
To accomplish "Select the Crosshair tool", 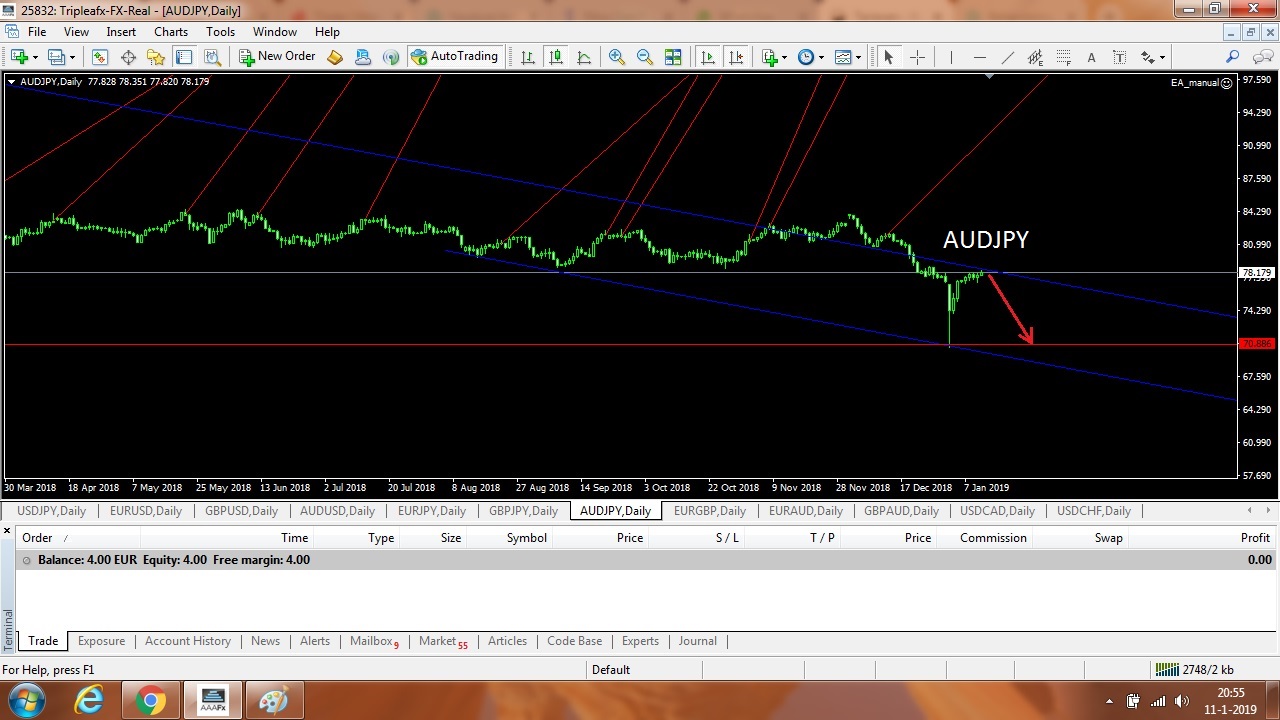I will (917, 57).
